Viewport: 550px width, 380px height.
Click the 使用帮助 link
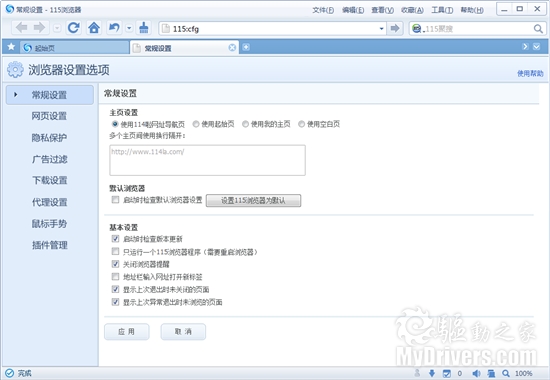(530, 73)
